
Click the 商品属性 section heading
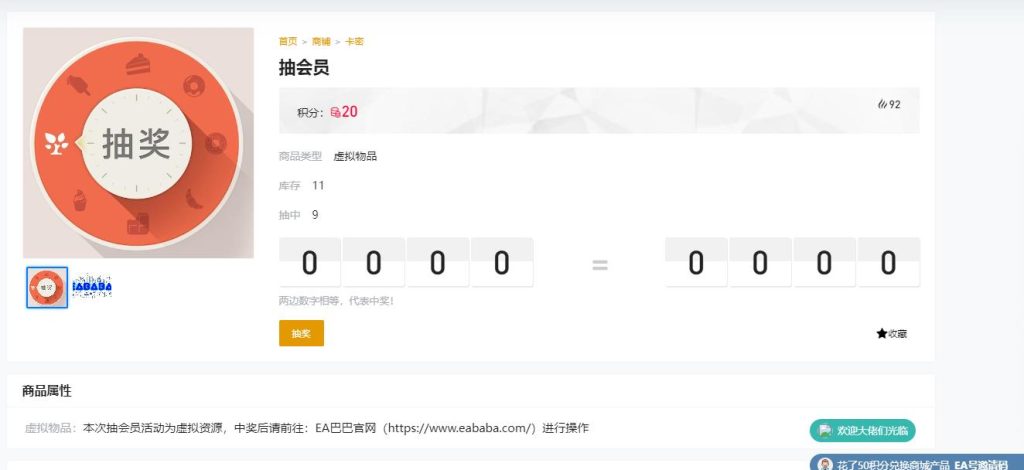(47, 391)
